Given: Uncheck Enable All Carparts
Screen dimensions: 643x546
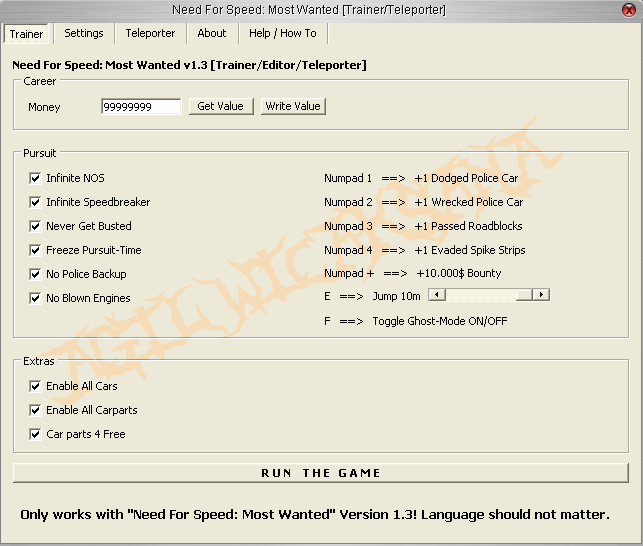Looking at the screenshot, I should [x=35, y=410].
